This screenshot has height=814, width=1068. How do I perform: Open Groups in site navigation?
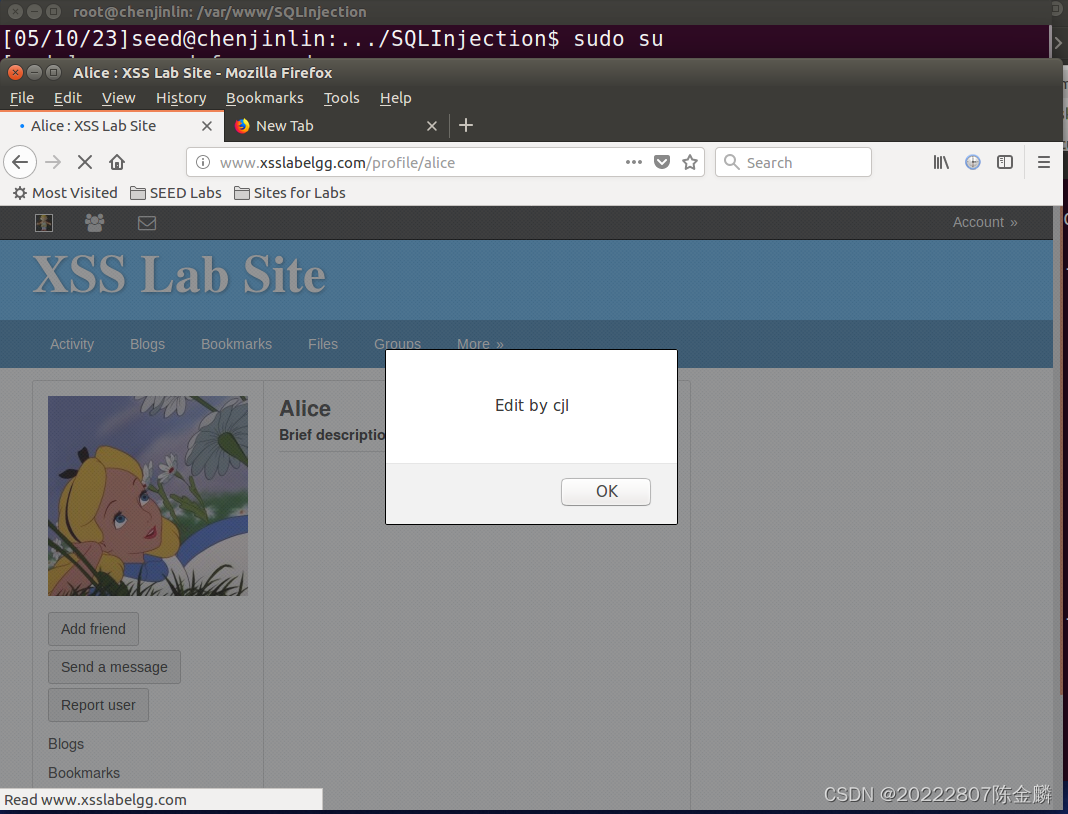tap(397, 343)
